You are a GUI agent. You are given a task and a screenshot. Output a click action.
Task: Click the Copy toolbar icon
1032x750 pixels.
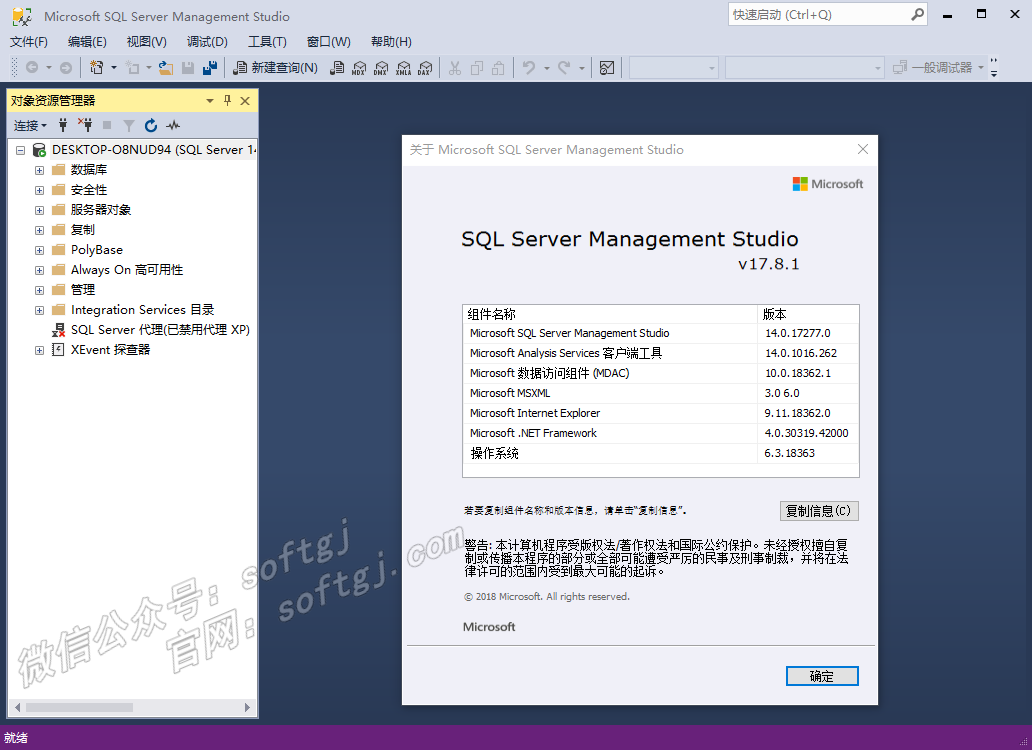[477, 67]
